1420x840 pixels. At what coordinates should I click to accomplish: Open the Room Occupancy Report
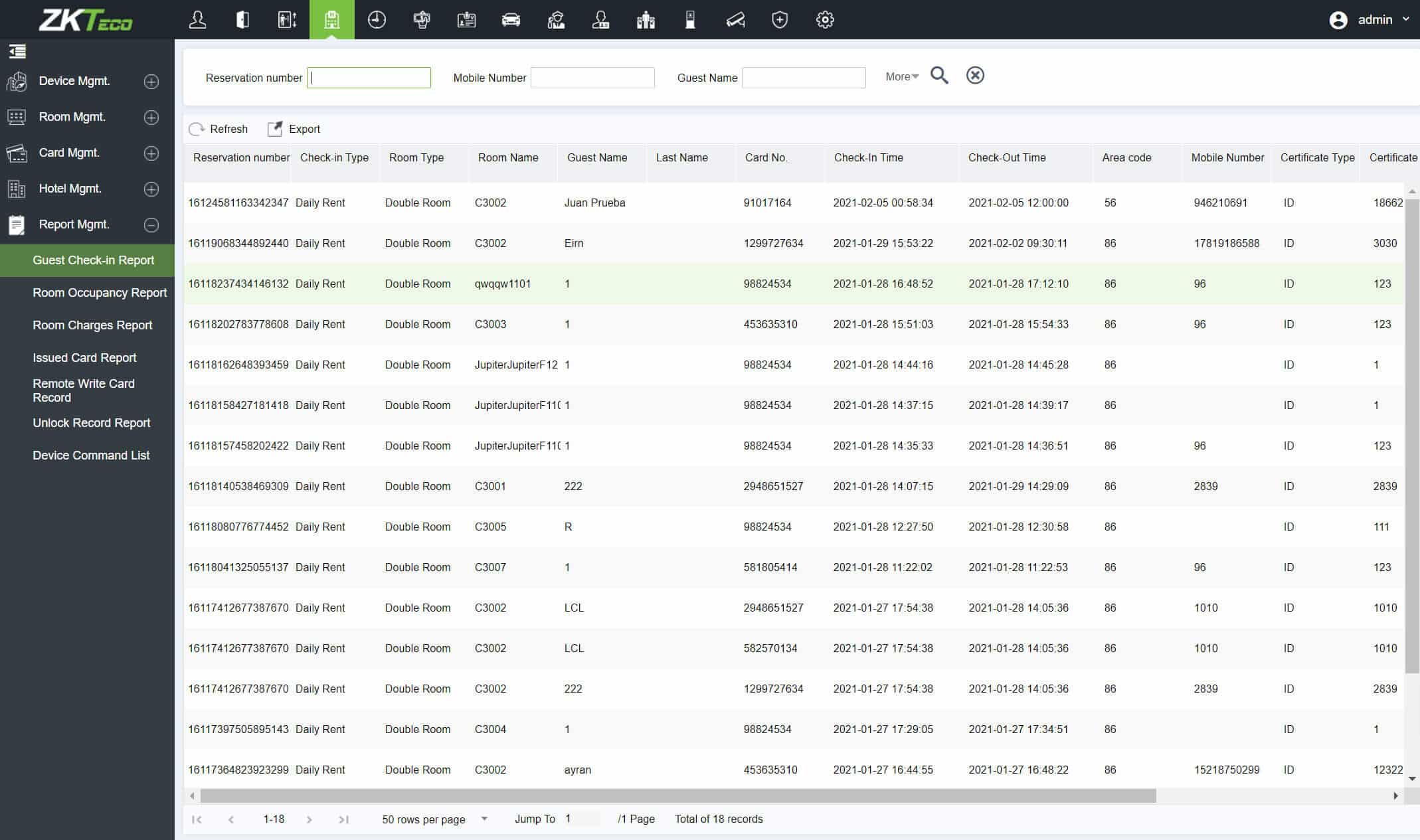point(100,293)
